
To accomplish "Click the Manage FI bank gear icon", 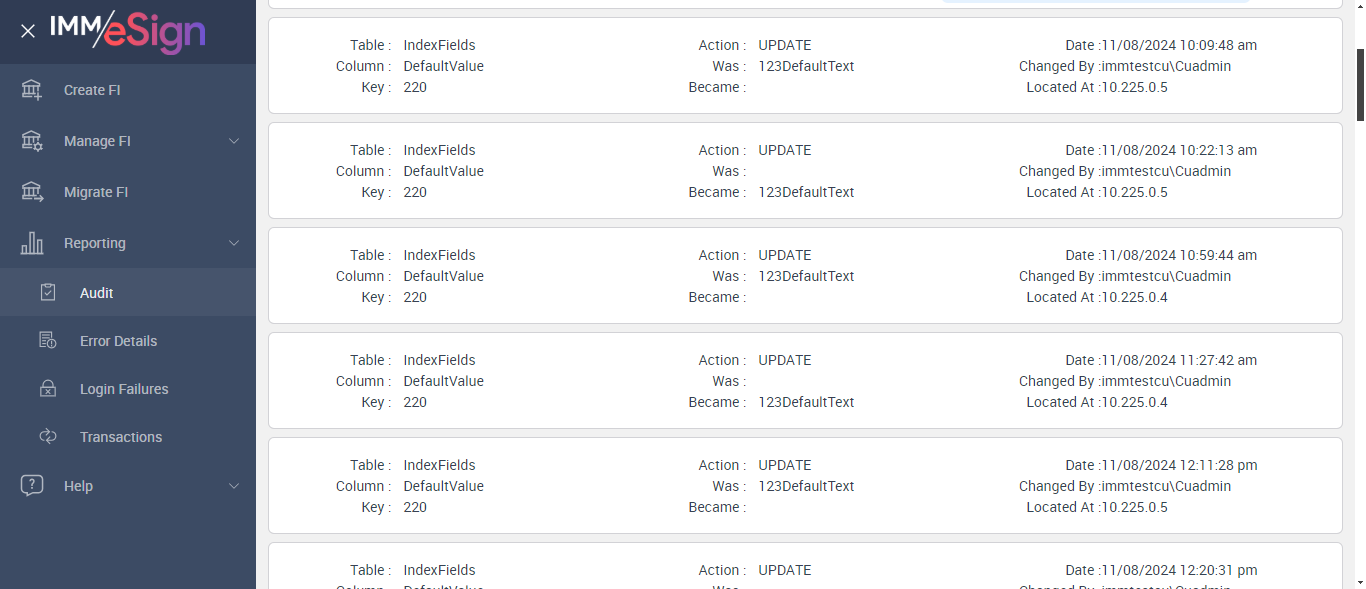I will (x=32, y=141).
